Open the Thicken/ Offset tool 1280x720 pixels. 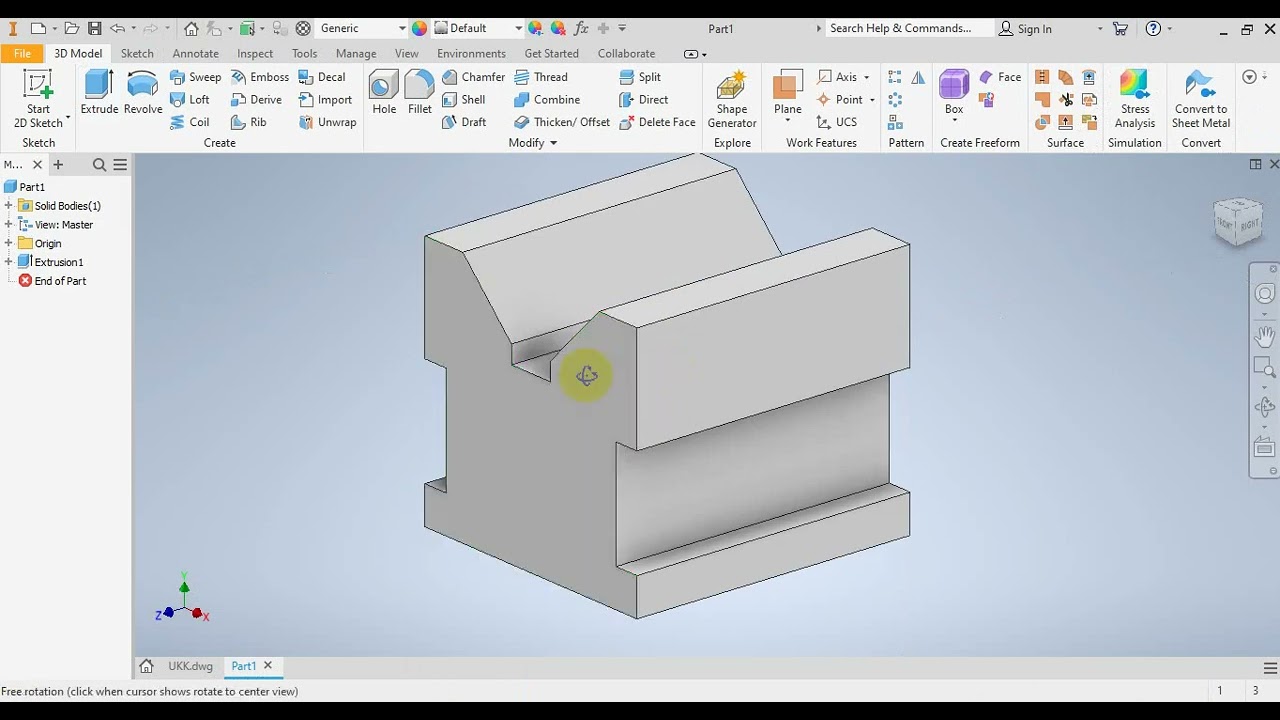(x=562, y=122)
